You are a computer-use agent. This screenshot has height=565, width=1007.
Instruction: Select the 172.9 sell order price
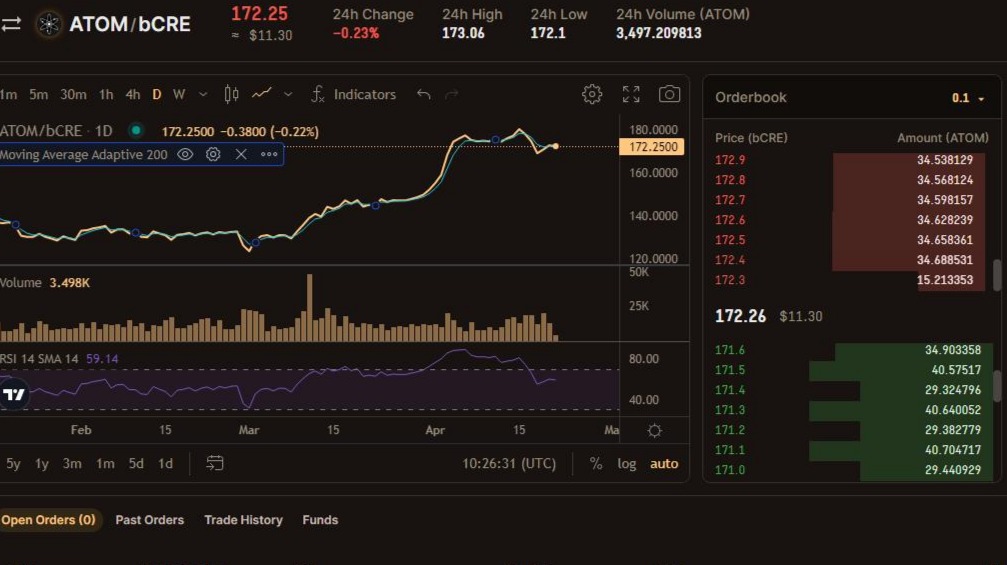point(730,160)
